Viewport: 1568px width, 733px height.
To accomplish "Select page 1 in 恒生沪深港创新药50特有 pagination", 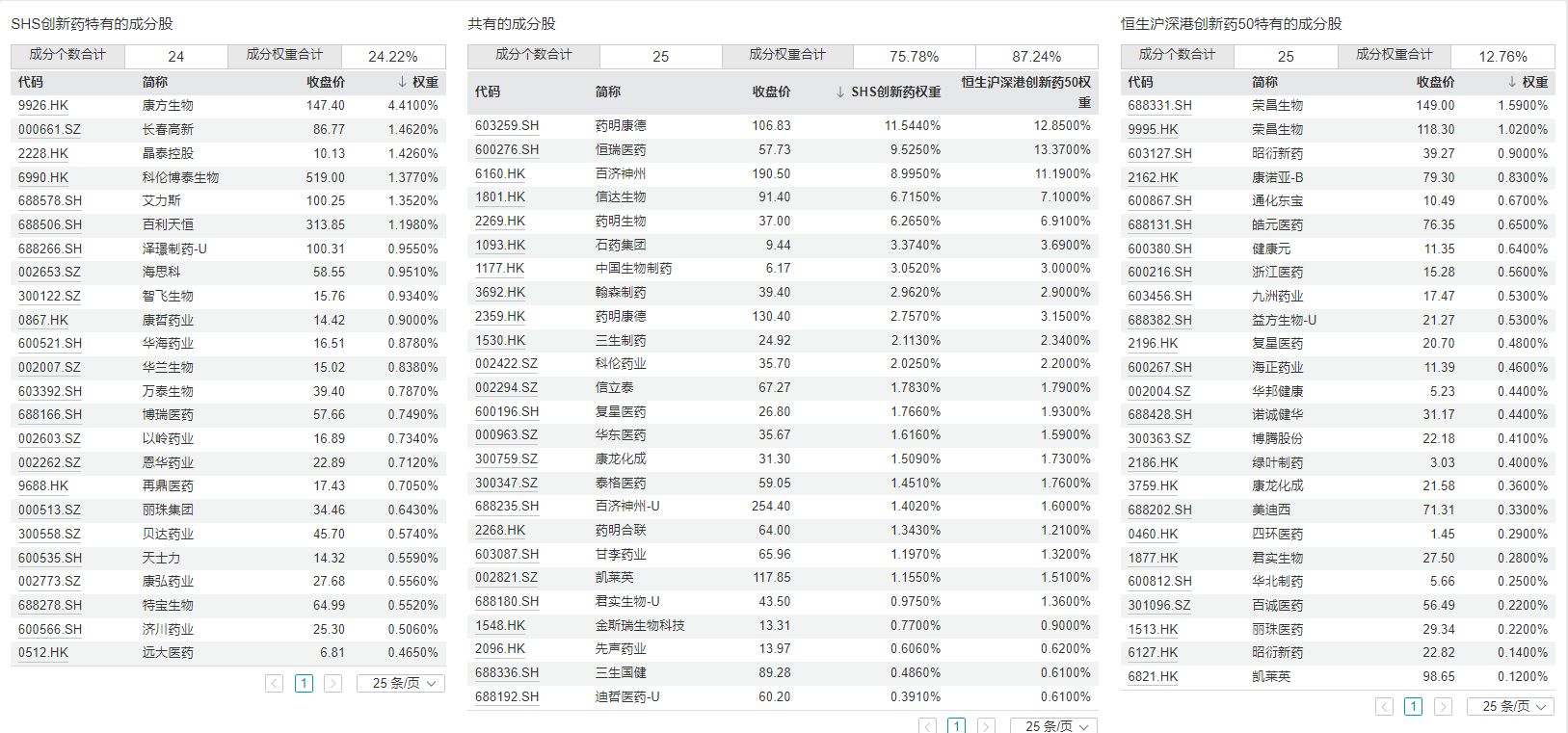I will tap(1413, 706).
